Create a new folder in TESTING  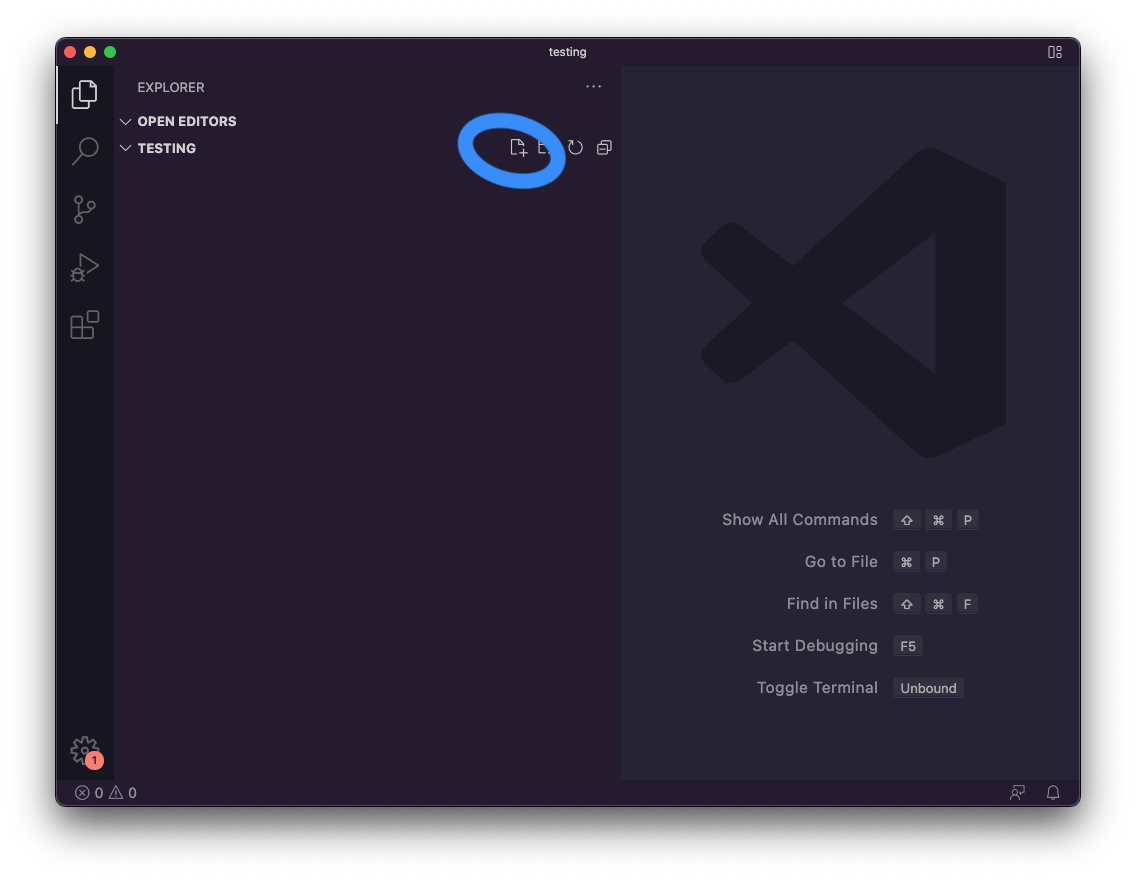tap(546, 148)
